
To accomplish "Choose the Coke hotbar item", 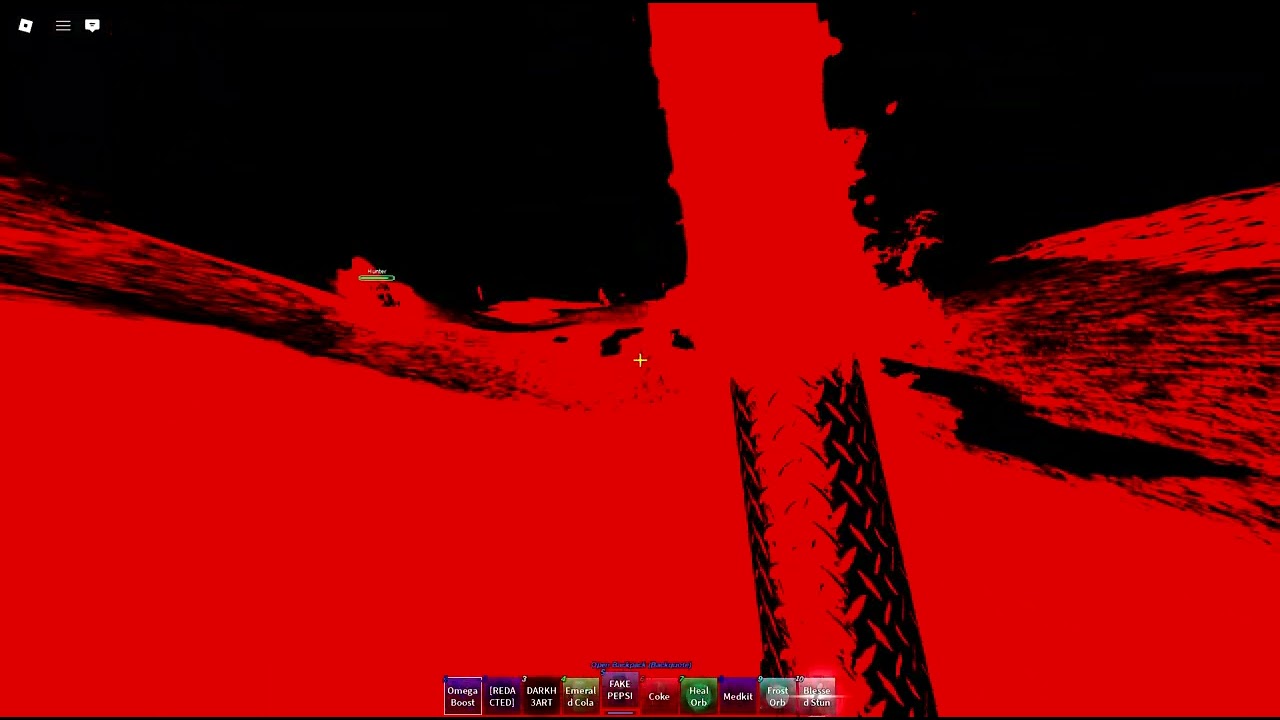I will point(659,696).
